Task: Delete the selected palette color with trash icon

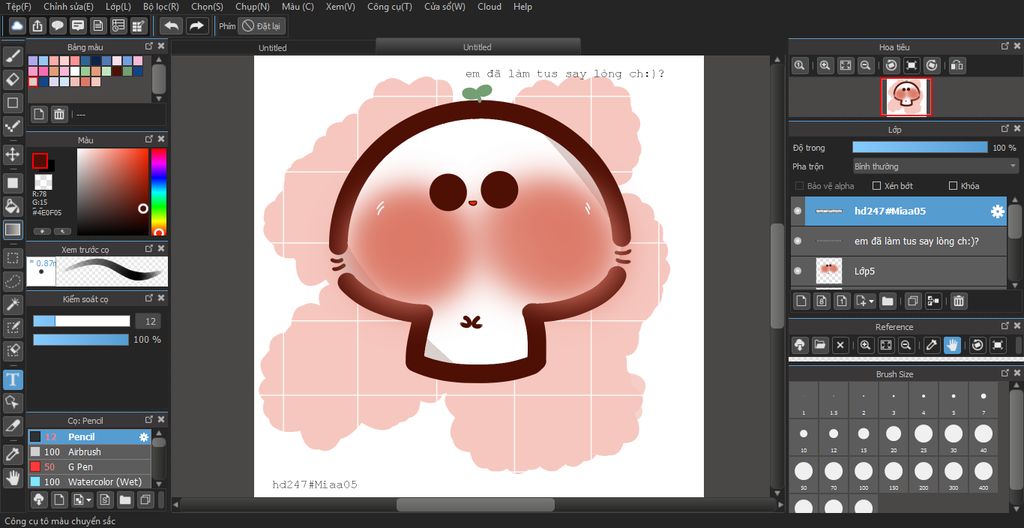Action: point(59,114)
